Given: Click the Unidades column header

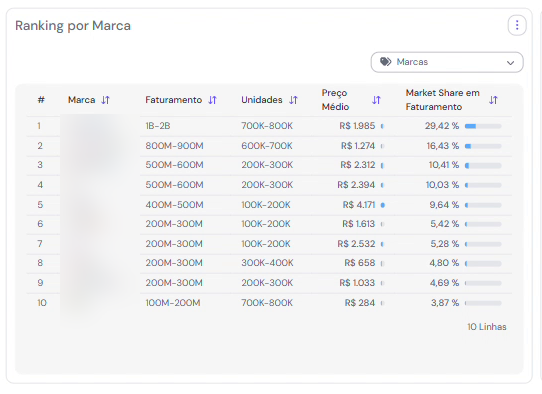Looking at the screenshot, I should (262, 100).
